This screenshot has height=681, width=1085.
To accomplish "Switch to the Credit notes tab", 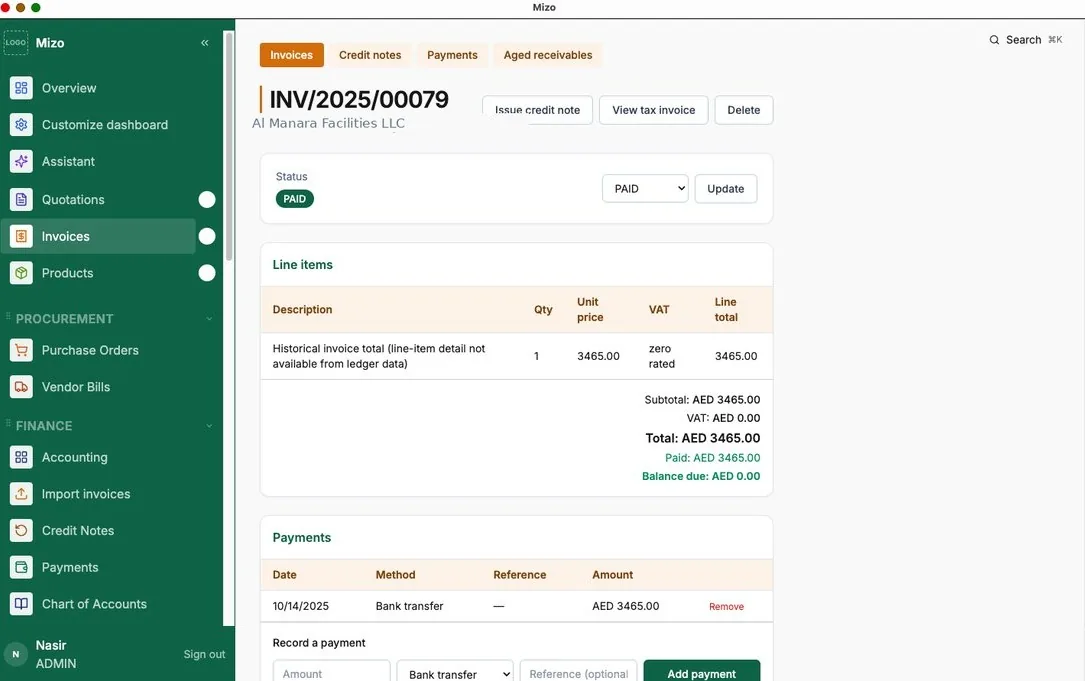I will pyautogui.click(x=370, y=55).
